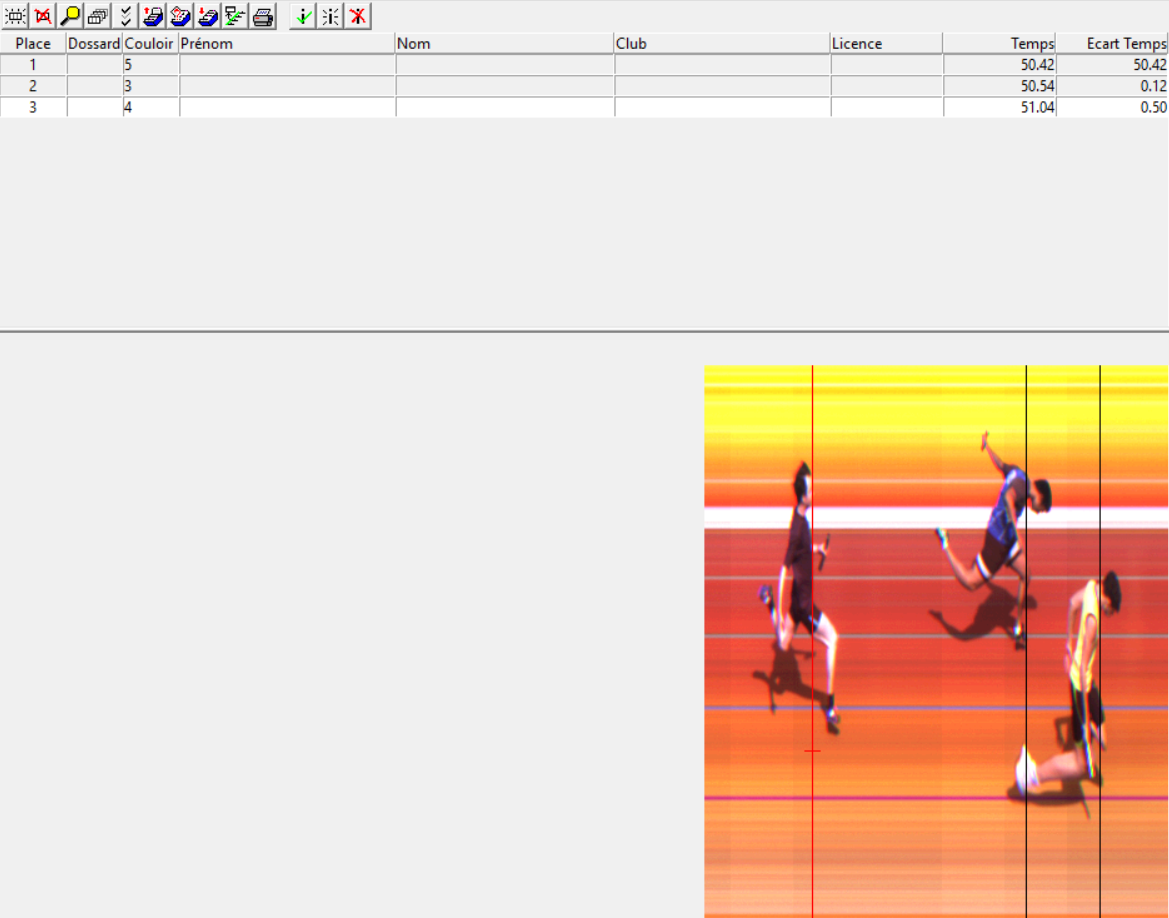Click the card file icon with question mark
The width and height of the screenshot is (1169, 918).
coord(180,16)
